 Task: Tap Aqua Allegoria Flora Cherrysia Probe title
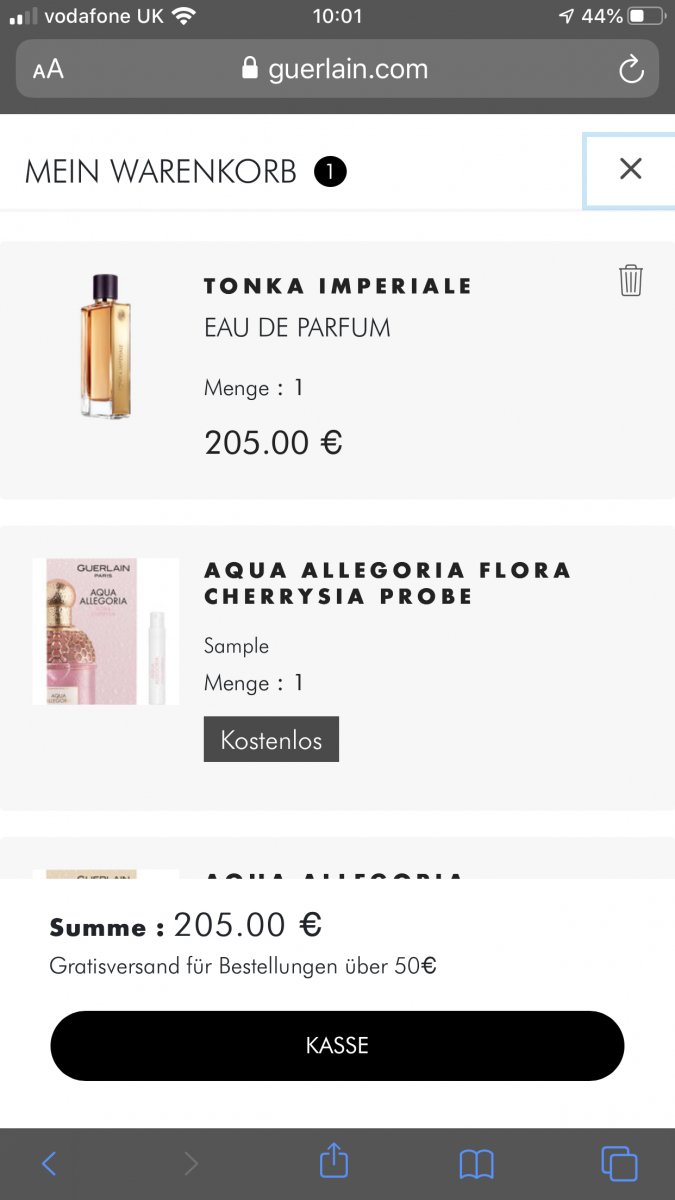click(x=387, y=583)
